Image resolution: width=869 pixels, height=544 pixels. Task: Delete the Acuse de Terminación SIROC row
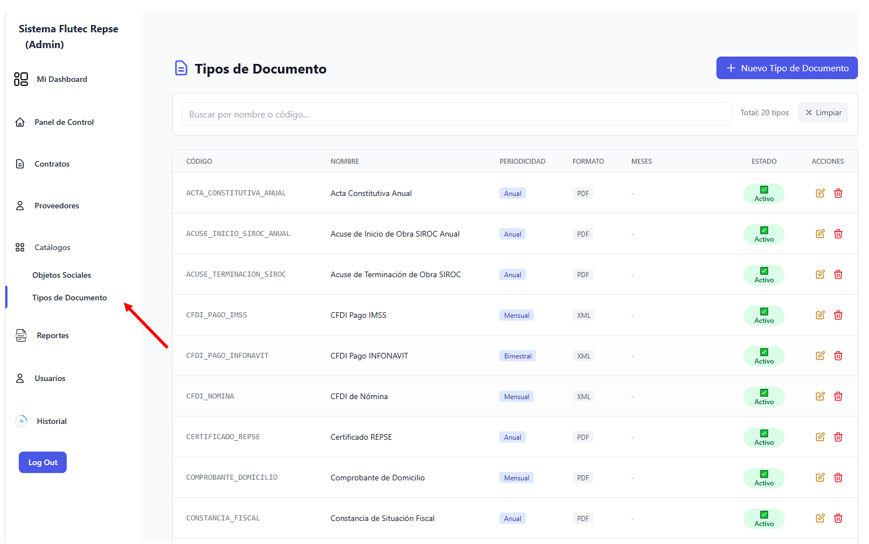[838, 274]
